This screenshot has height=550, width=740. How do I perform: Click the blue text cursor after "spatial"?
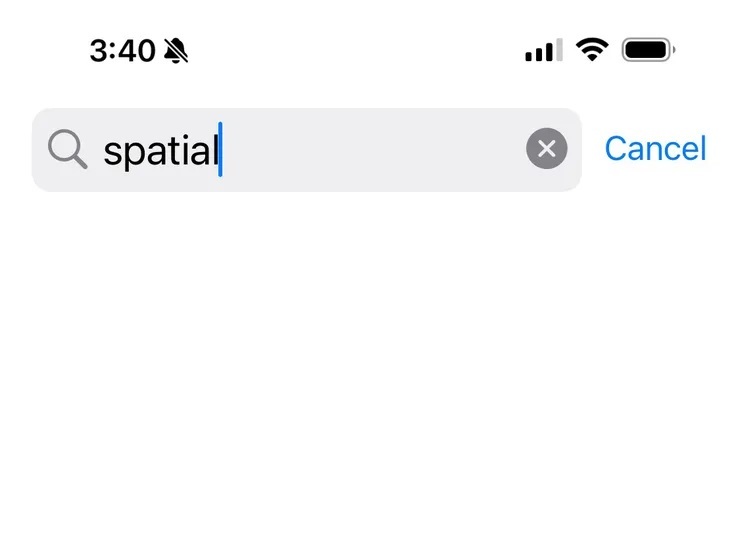click(x=220, y=149)
